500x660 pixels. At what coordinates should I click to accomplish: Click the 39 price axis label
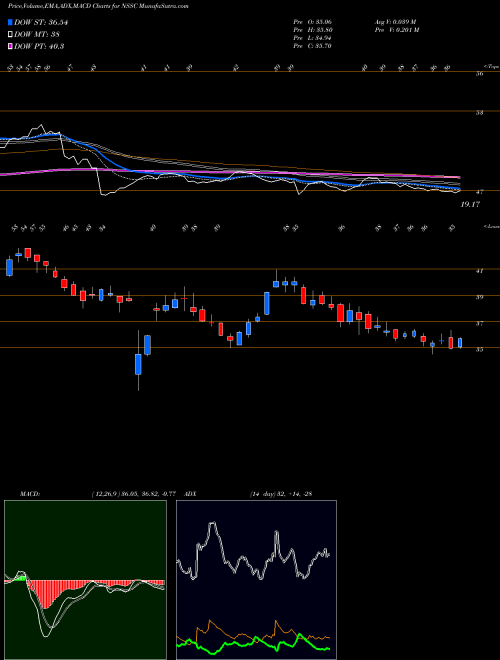tap(479, 297)
